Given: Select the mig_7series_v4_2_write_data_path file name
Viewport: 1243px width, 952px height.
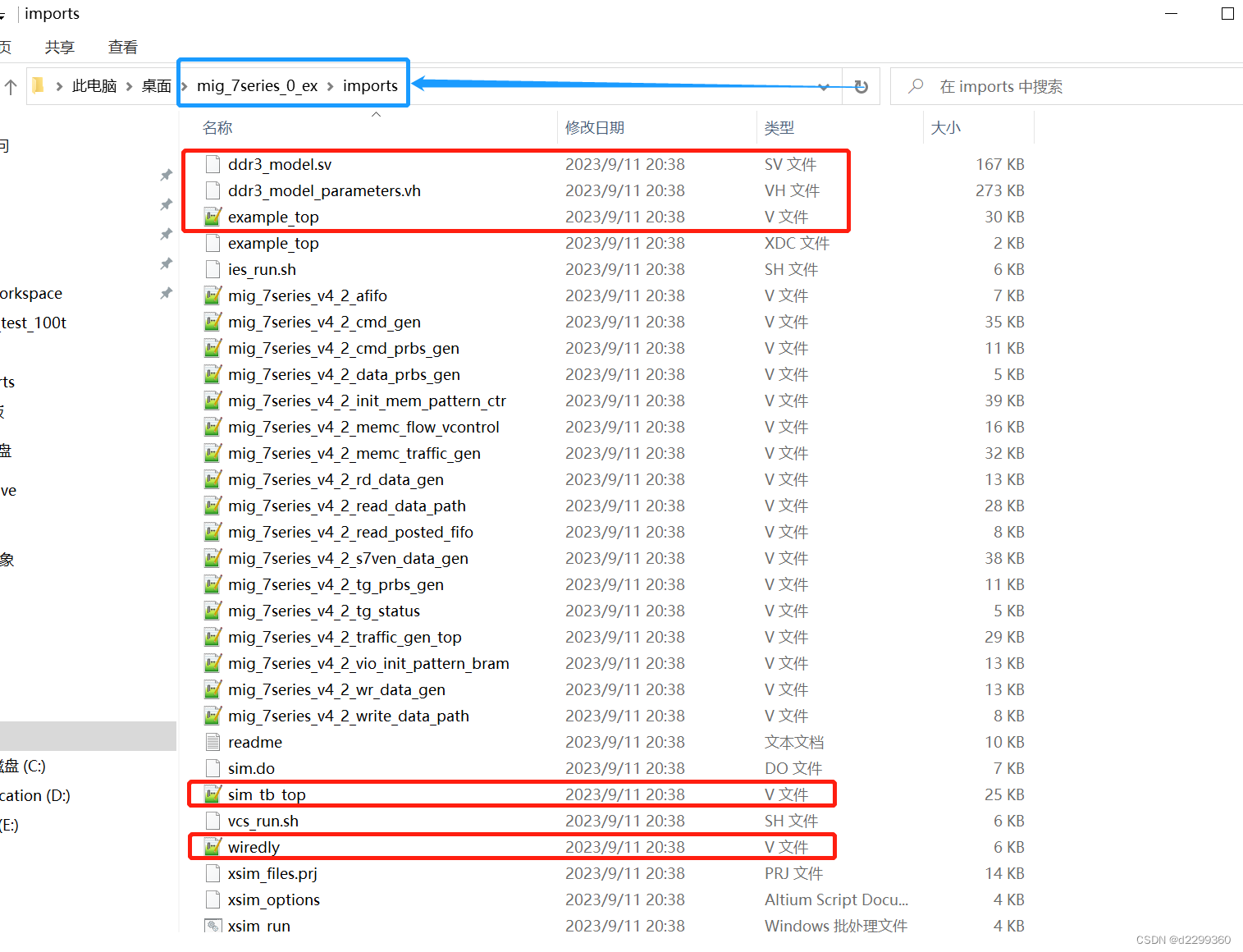Looking at the screenshot, I should click(x=349, y=716).
